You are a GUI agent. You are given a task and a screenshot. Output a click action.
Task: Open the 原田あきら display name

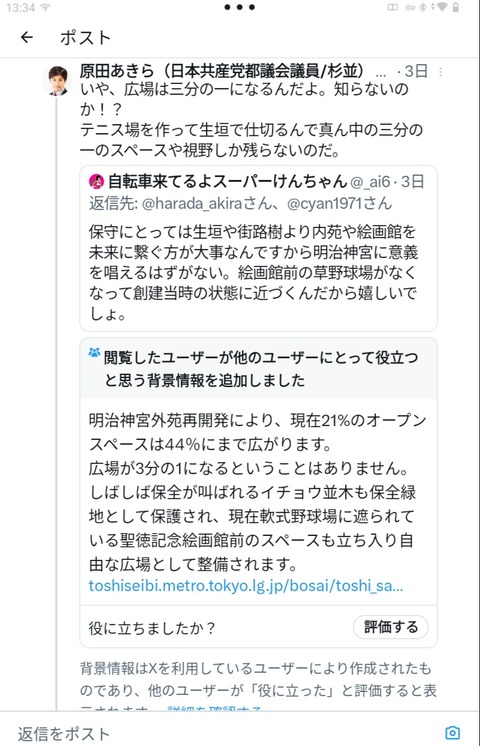(222, 71)
